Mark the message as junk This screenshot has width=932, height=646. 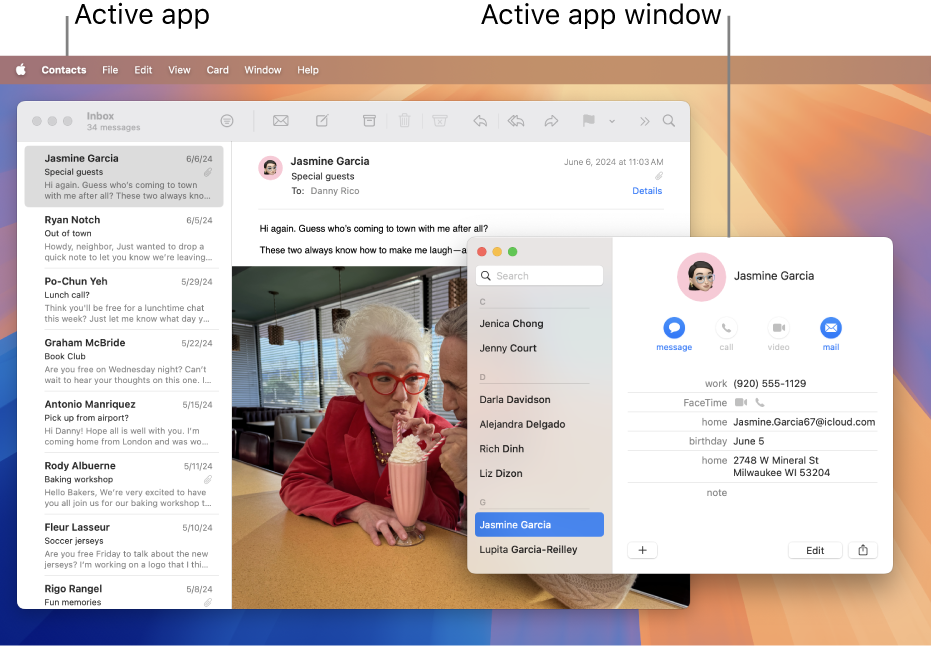click(x=440, y=120)
